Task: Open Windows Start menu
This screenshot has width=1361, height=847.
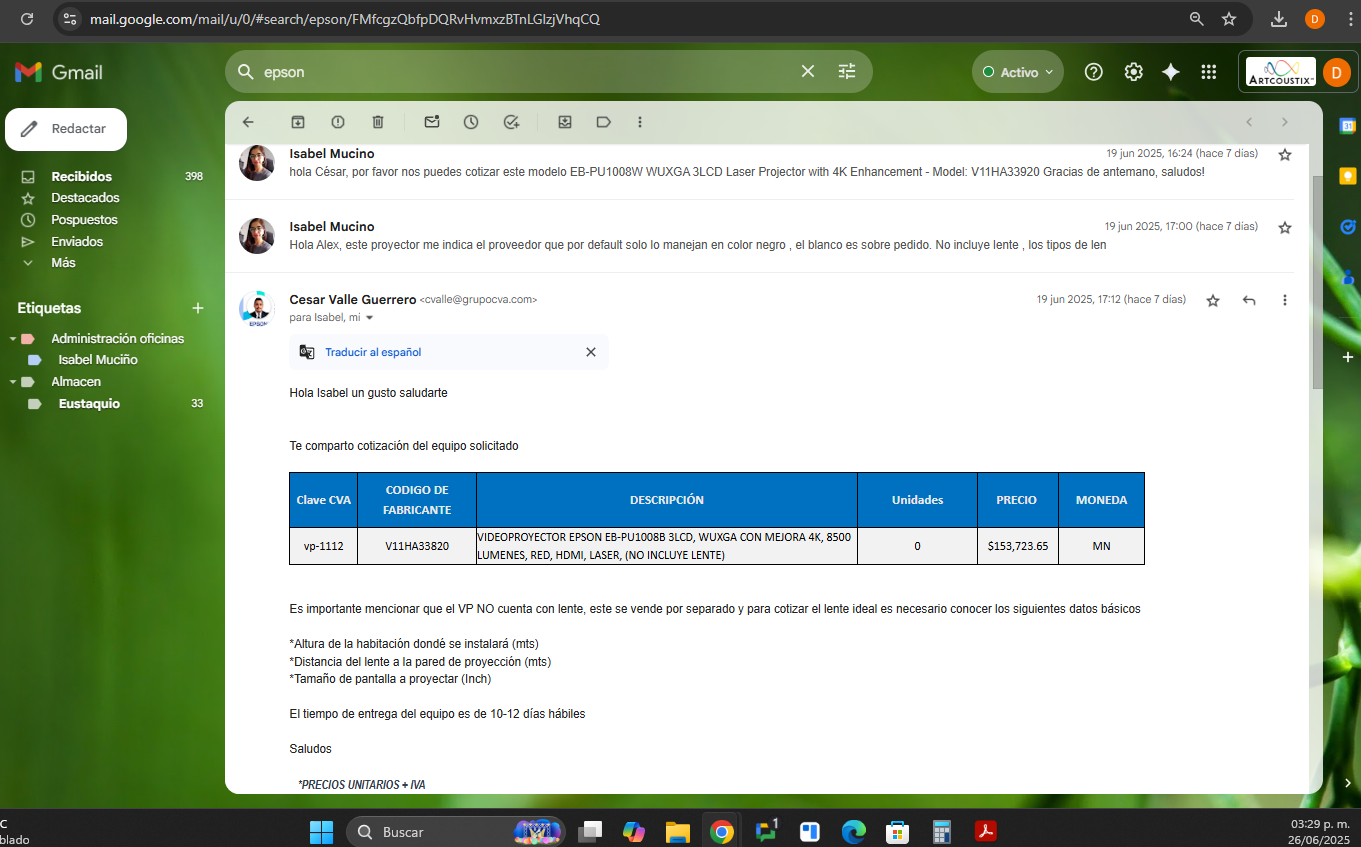Action: (x=321, y=831)
